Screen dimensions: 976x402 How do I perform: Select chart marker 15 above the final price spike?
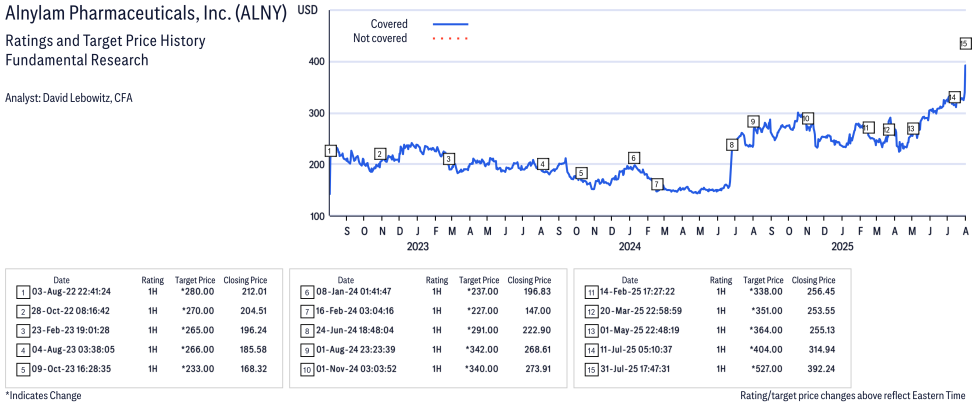click(x=964, y=44)
